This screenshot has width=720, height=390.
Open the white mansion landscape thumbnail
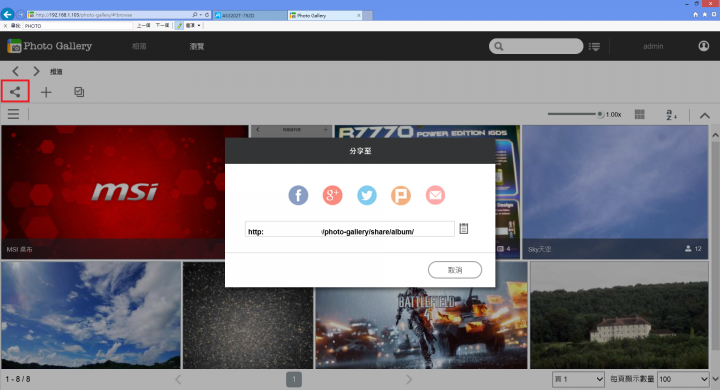[619, 315]
